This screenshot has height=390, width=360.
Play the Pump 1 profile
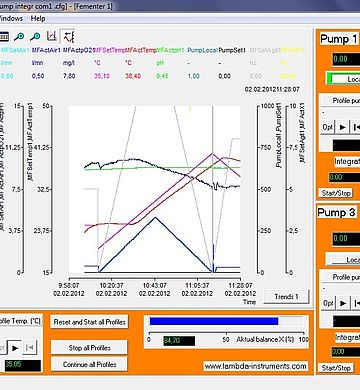(x=342, y=127)
